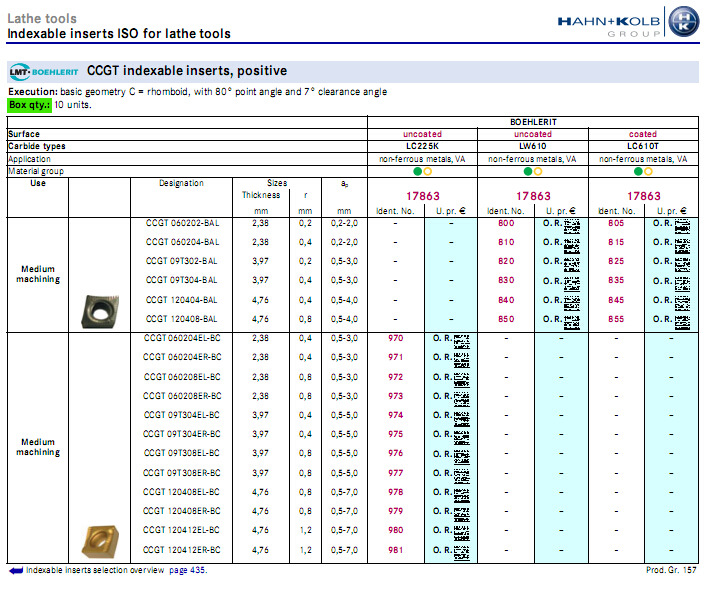The width and height of the screenshot is (716, 593).
Task: Click data matrix code beside ident 975
Action: pos(462,437)
